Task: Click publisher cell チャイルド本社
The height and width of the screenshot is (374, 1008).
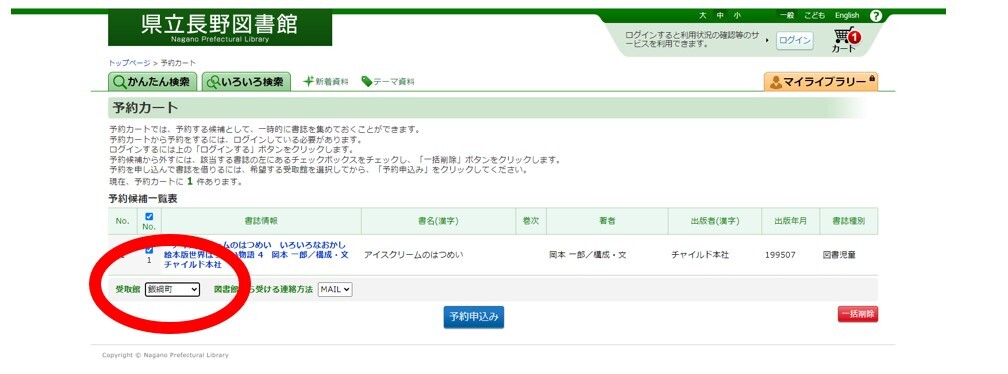Action: tap(700, 255)
